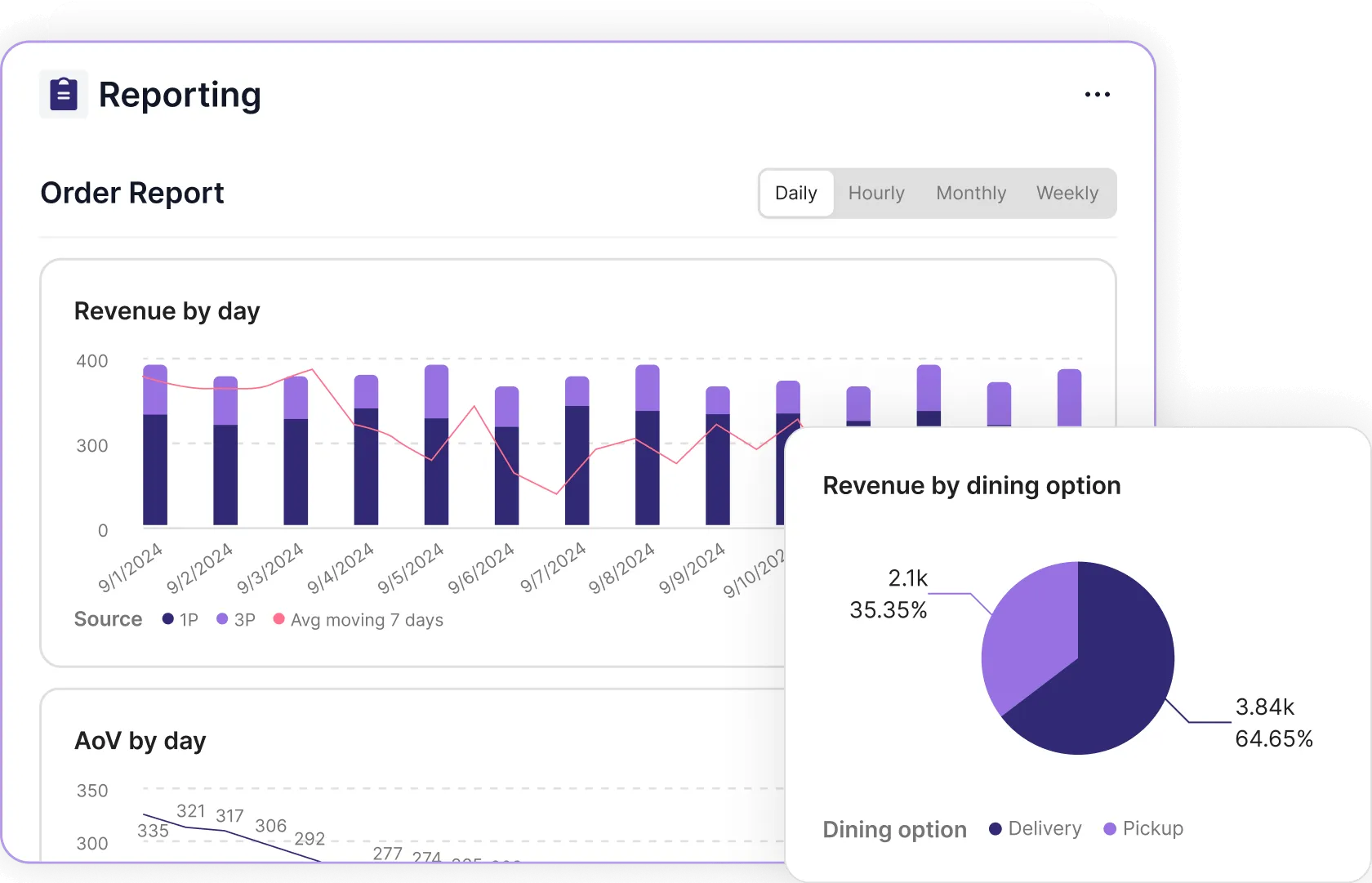Click the 9/7/2024 x-axis date label
The image size is (1372, 883).
coord(554,567)
